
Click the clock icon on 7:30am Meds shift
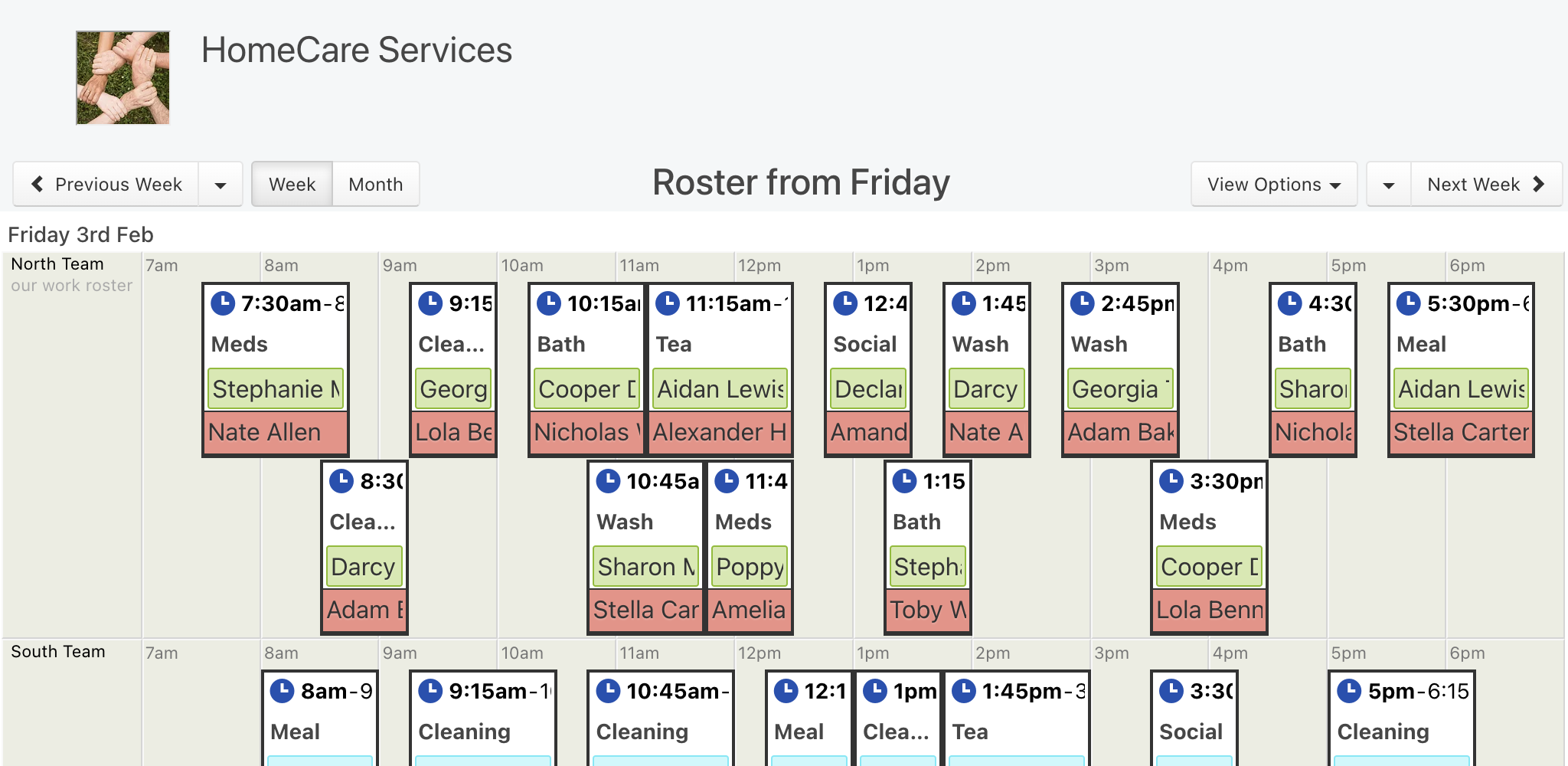click(223, 303)
